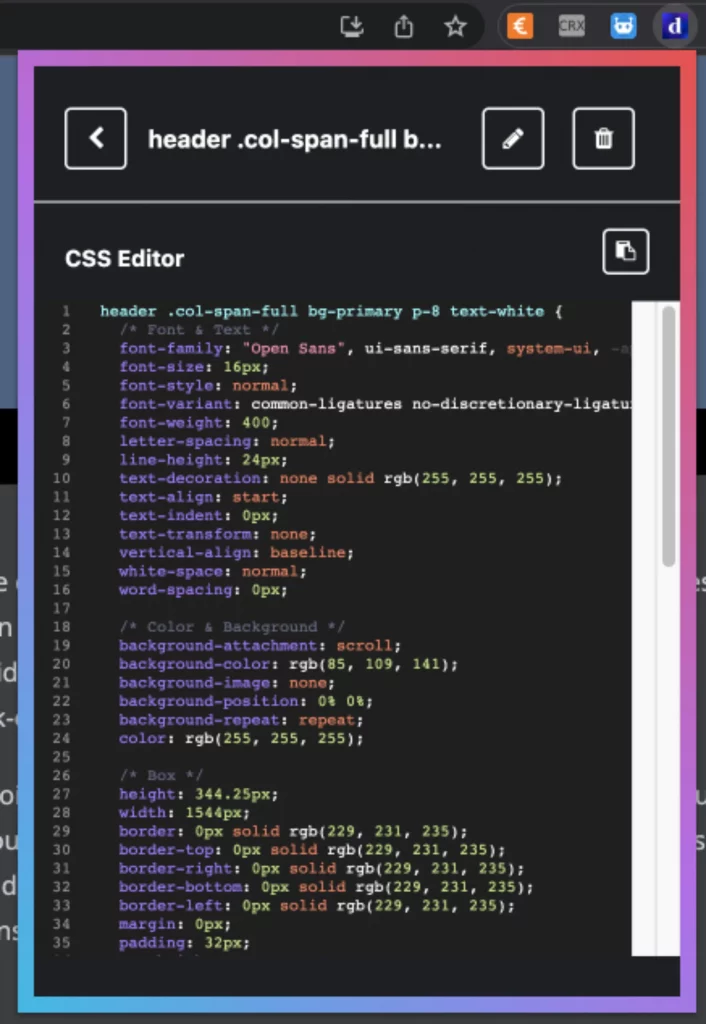The height and width of the screenshot is (1024, 706).
Task: Click line number 35 in the gutter
Action: coord(61,943)
